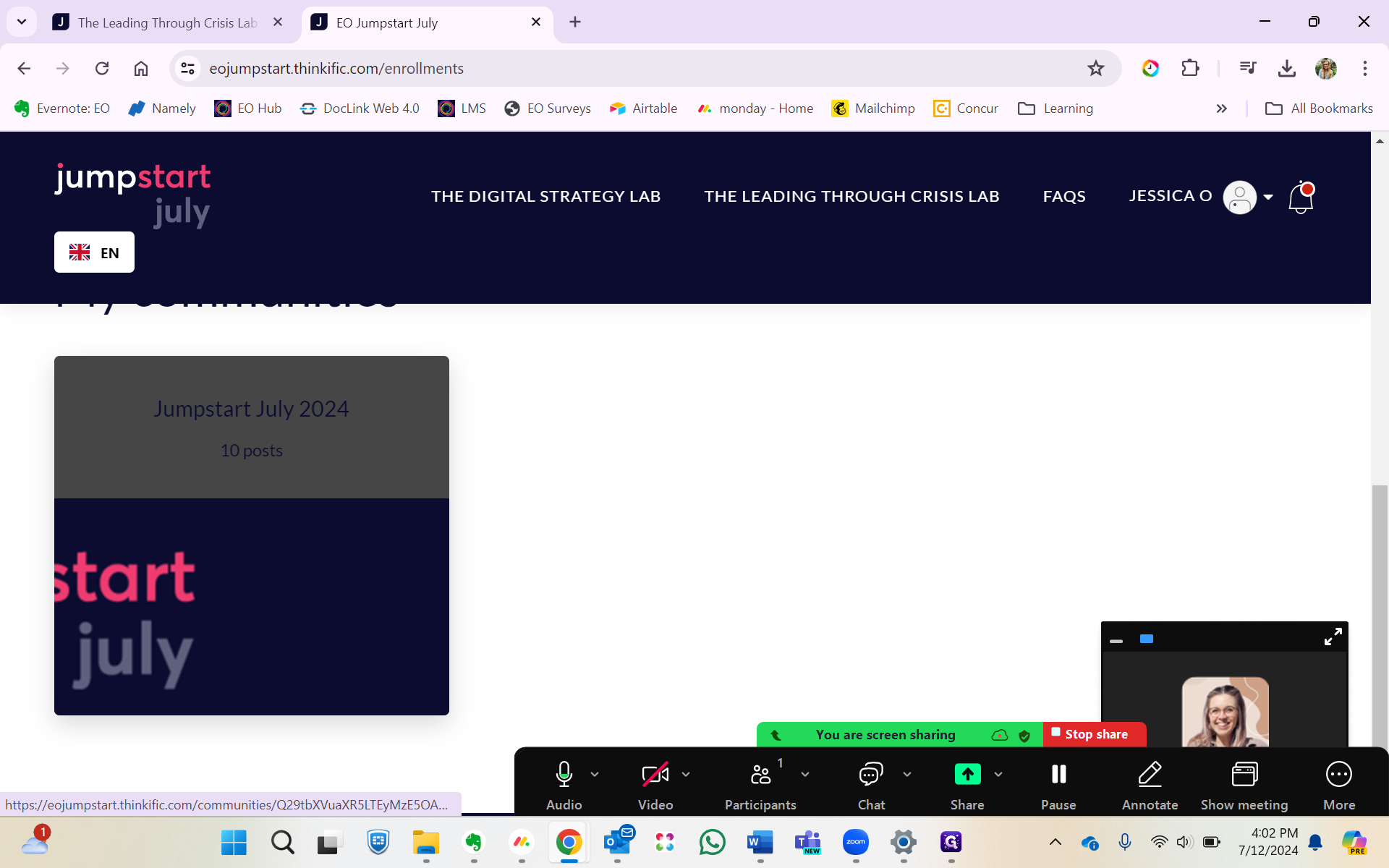The width and height of the screenshot is (1389, 868).
Task: Open Zoom app in taskbar
Action: [x=856, y=842]
